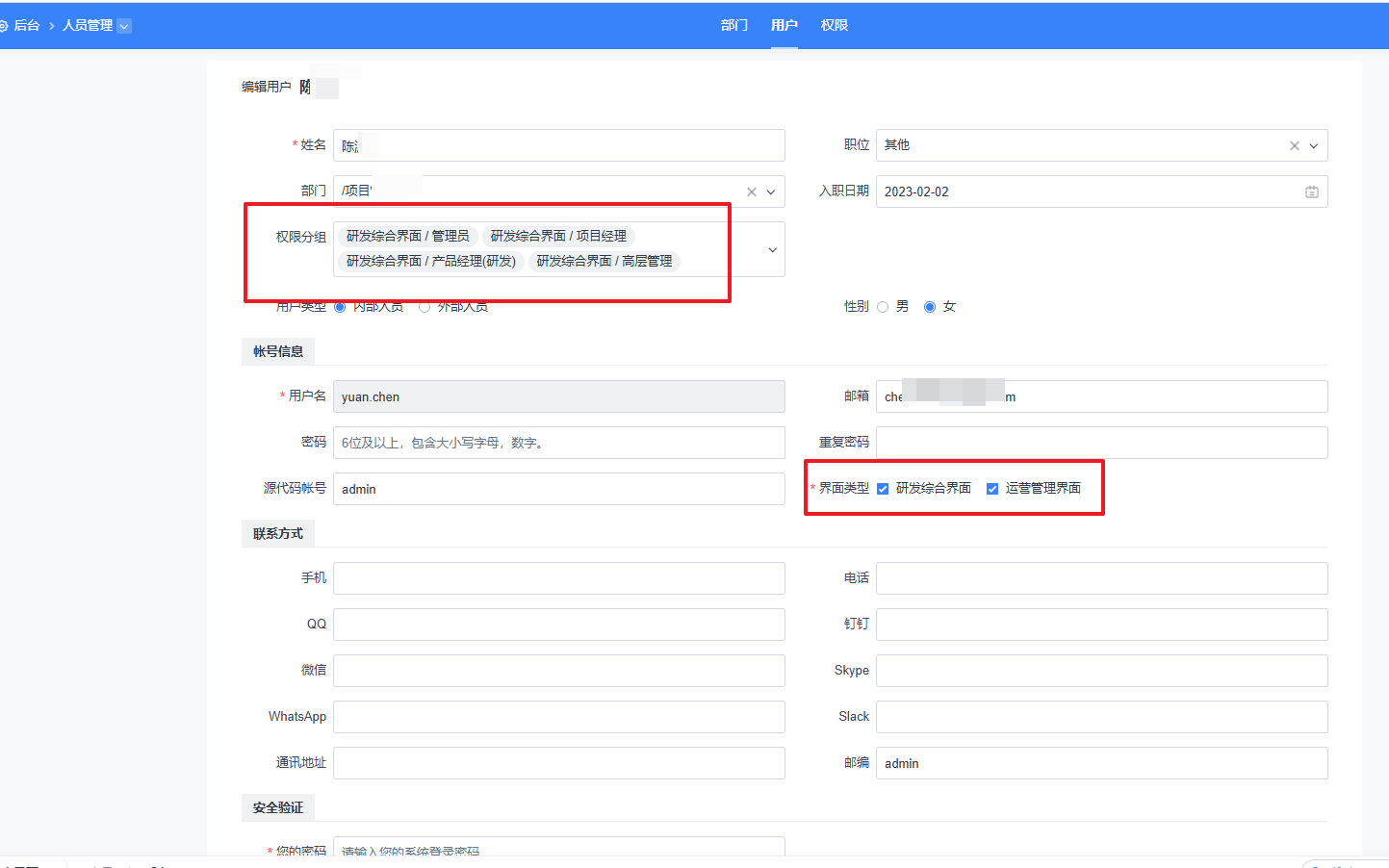Open the calendar icon in 入职日期
Screen dimensions: 1389x868
tap(1311, 192)
